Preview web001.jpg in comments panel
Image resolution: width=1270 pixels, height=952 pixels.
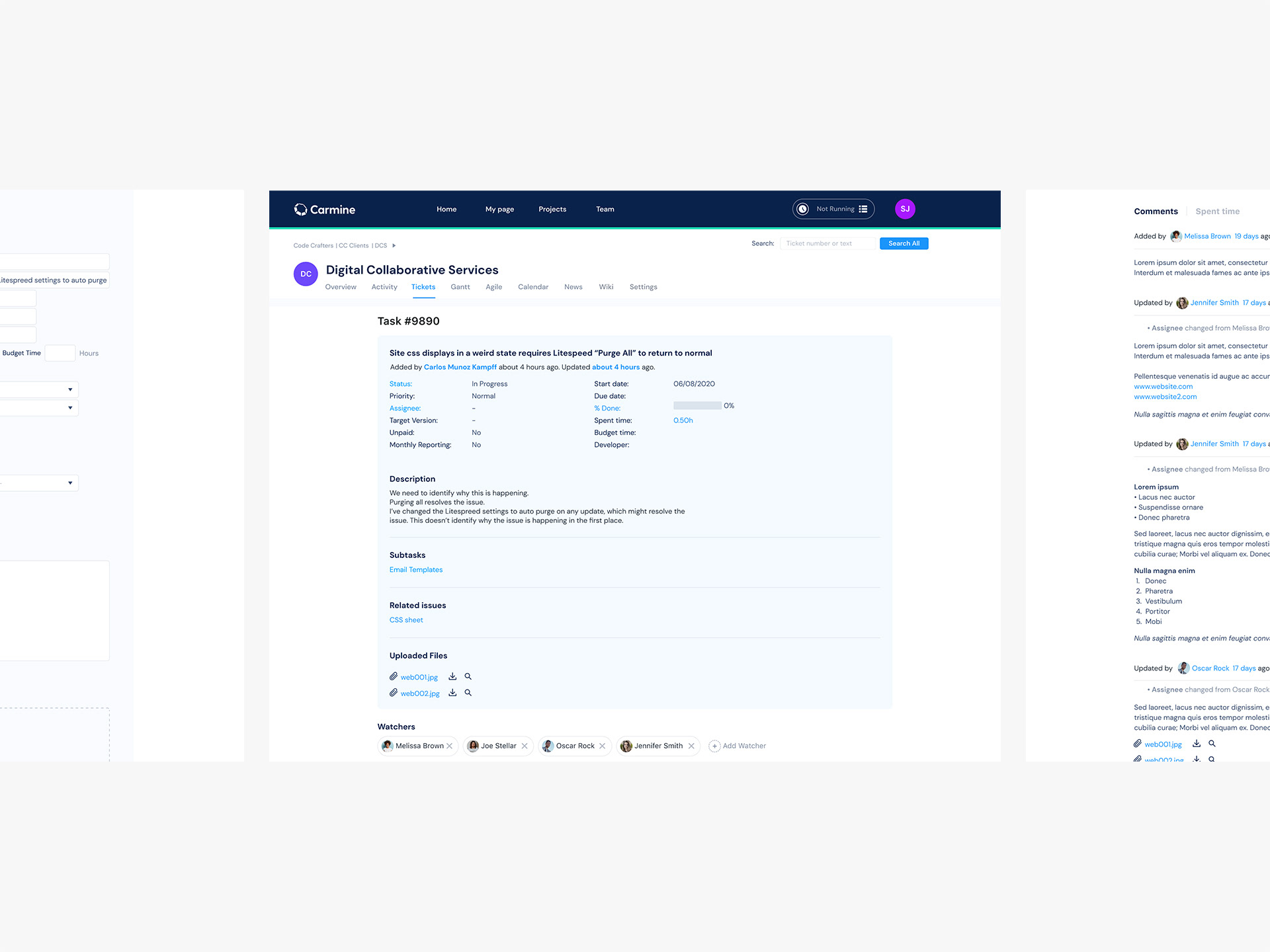(x=1212, y=744)
